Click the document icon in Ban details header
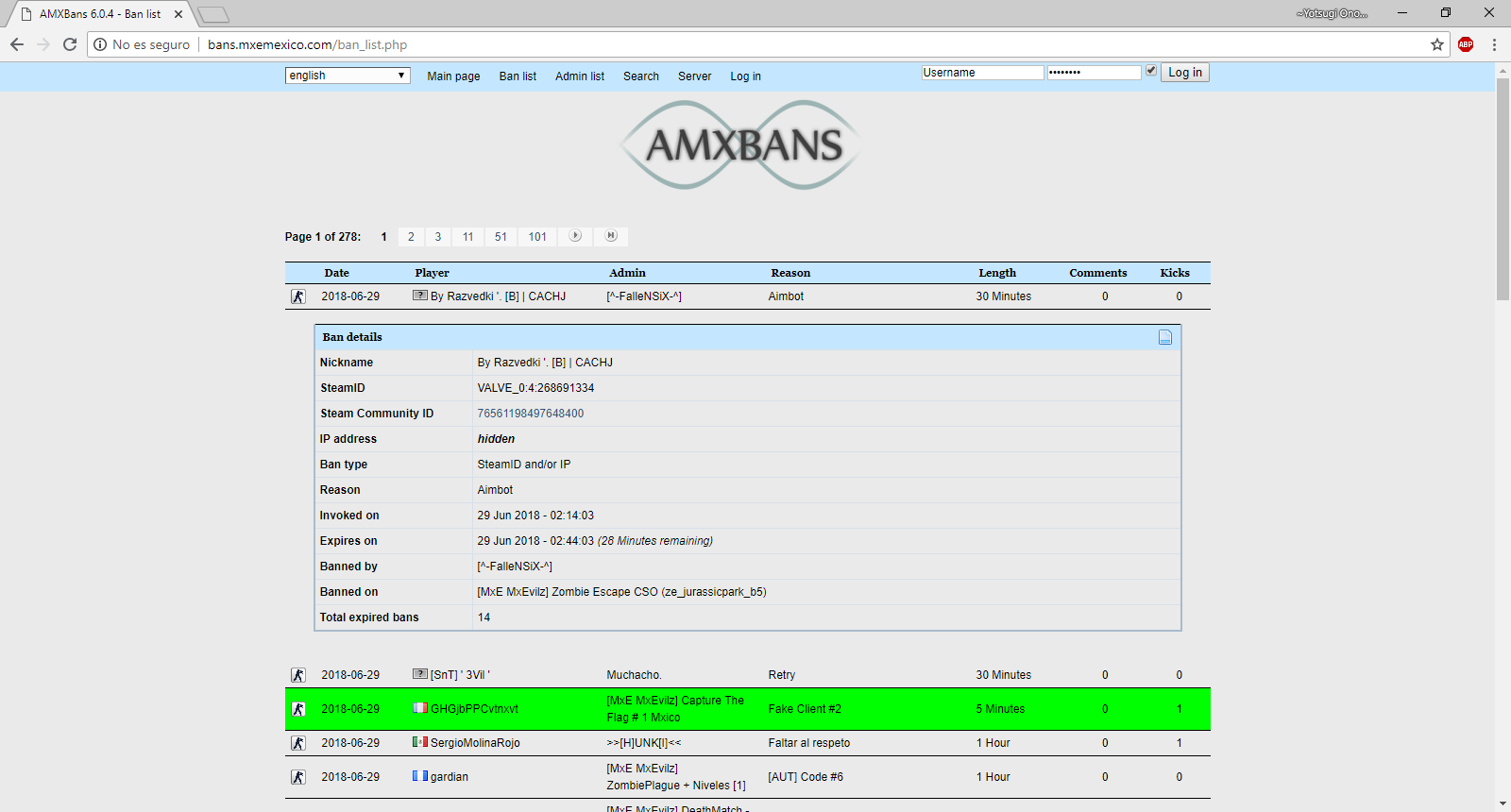Image resolution: width=1511 pixels, height=812 pixels. point(1165,337)
